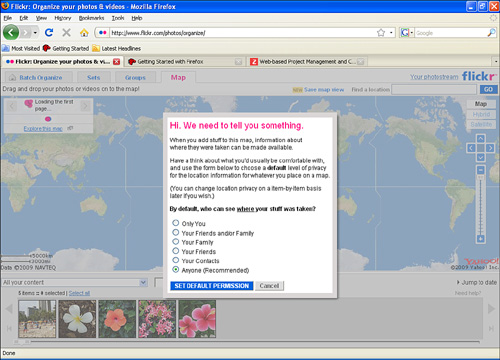Open the Latest Headlines feed bookmark
Image resolution: width=500 pixels, height=360 pixels.
tap(116, 48)
